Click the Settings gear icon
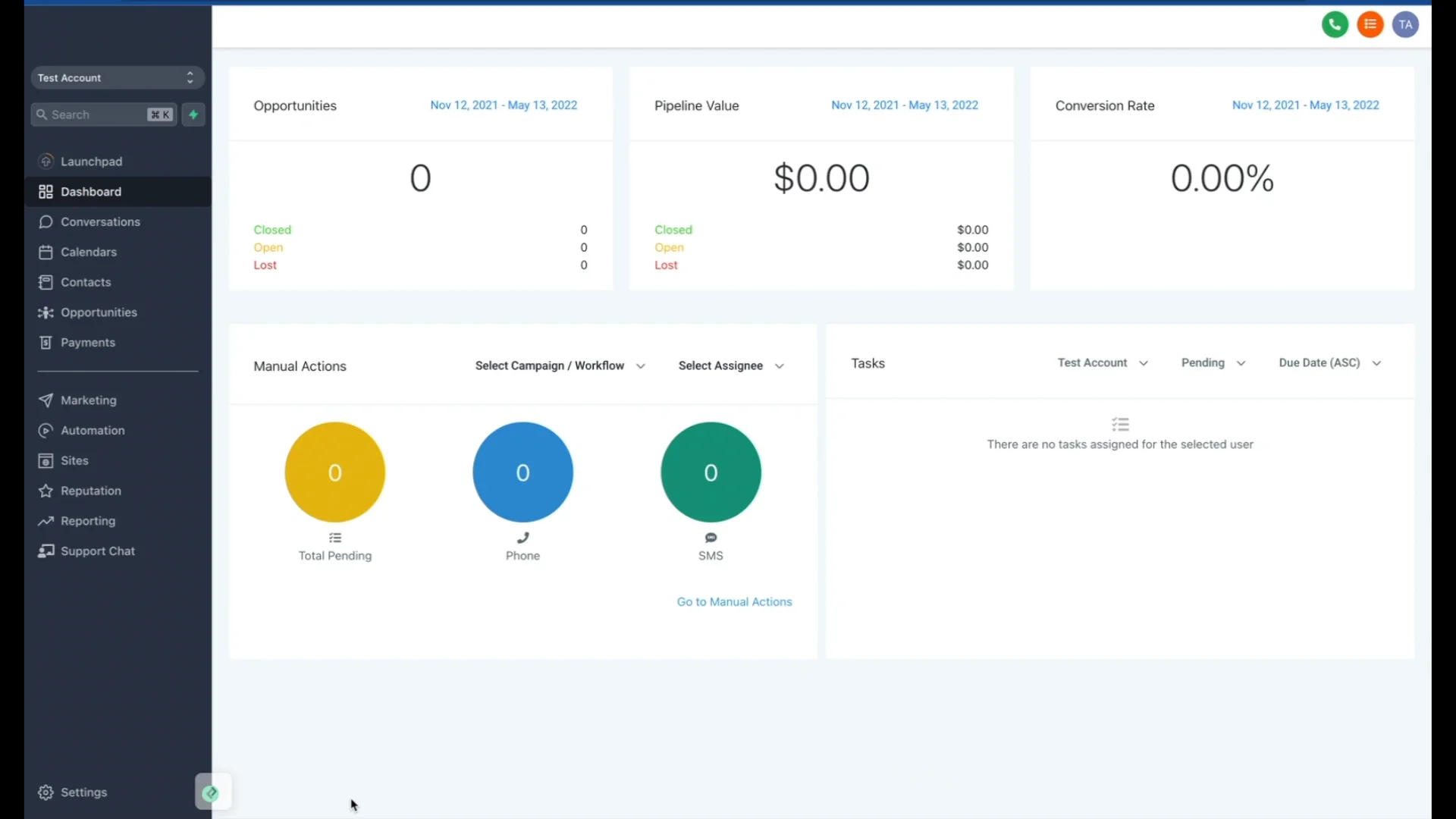1456x819 pixels. click(46, 792)
